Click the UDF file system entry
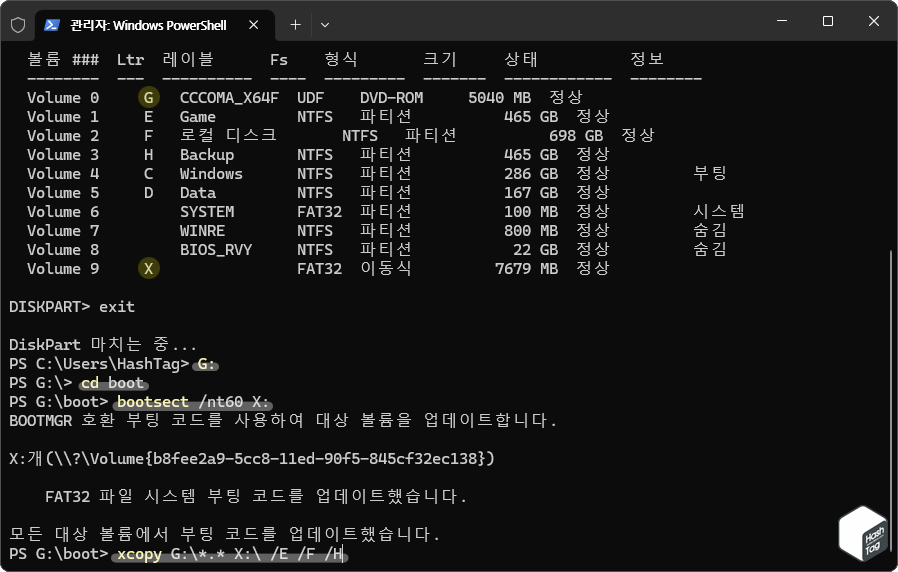 point(310,98)
